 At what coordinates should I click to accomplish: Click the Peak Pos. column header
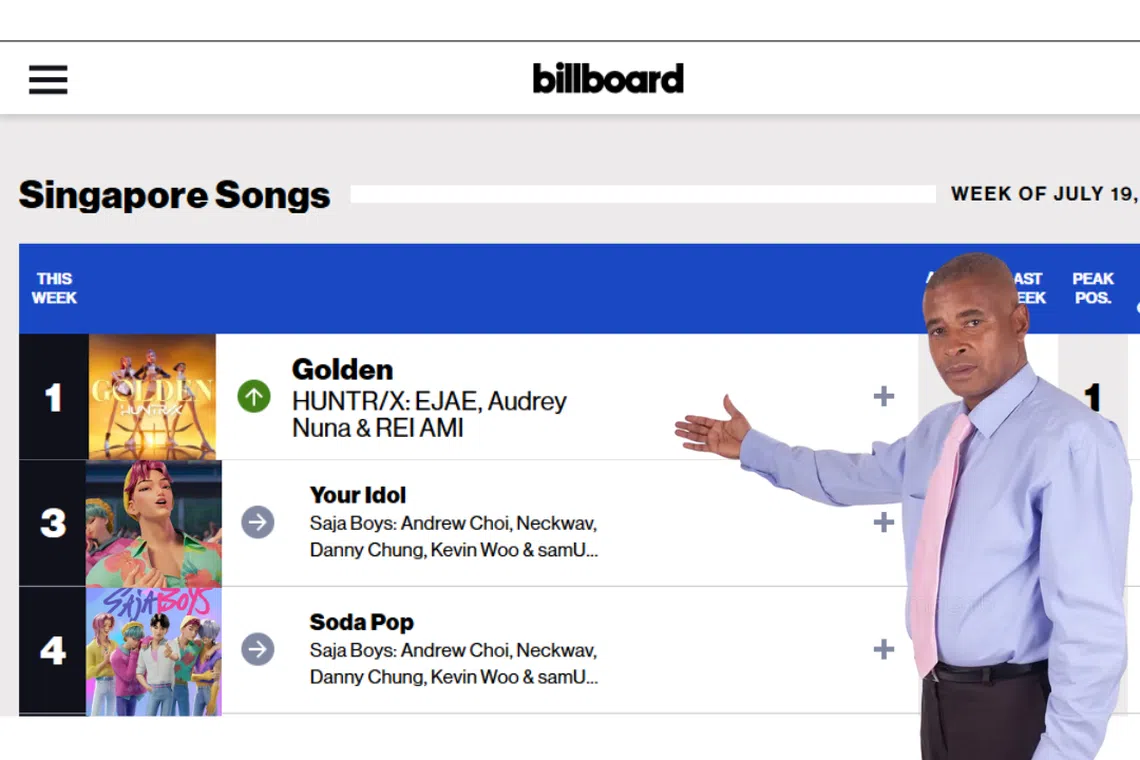[x=1093, y=288]
